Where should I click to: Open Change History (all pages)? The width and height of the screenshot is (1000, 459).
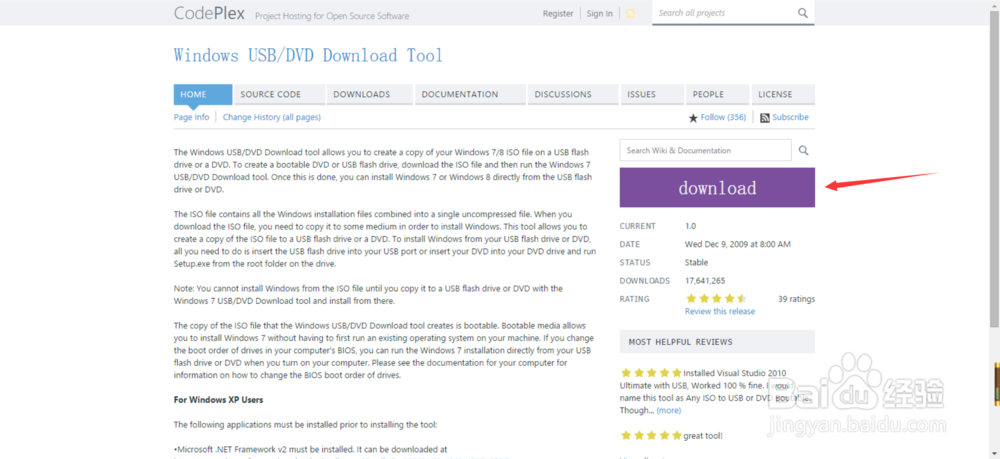pyautogui.click(x=272, y=117)
